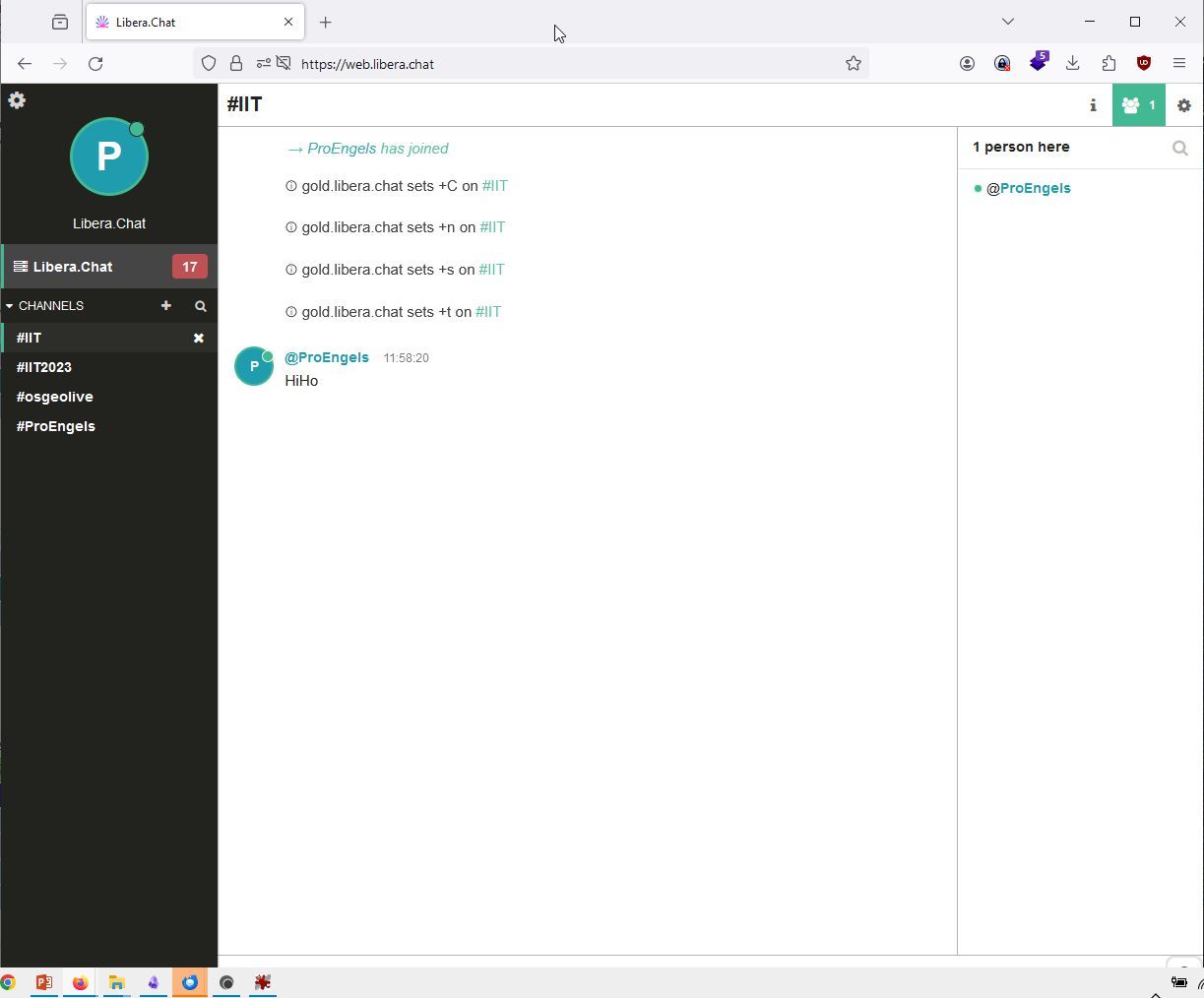Click the @ProEngels nick in the message
Screen dimensions: 1204x998
[x=327, y=357]
